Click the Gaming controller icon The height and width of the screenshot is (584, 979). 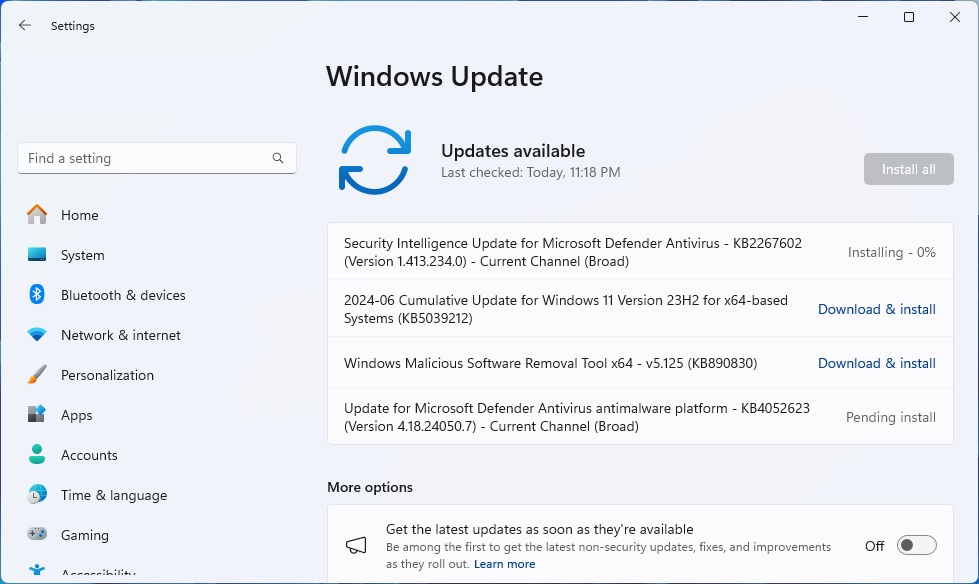click(x=37, y=535)
